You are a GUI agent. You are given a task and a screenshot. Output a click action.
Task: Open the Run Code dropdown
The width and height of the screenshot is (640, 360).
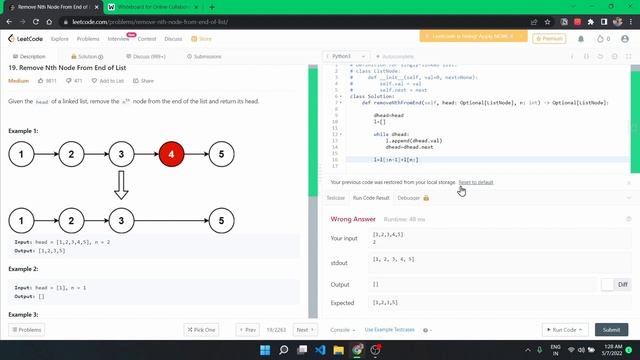[565, 330]
